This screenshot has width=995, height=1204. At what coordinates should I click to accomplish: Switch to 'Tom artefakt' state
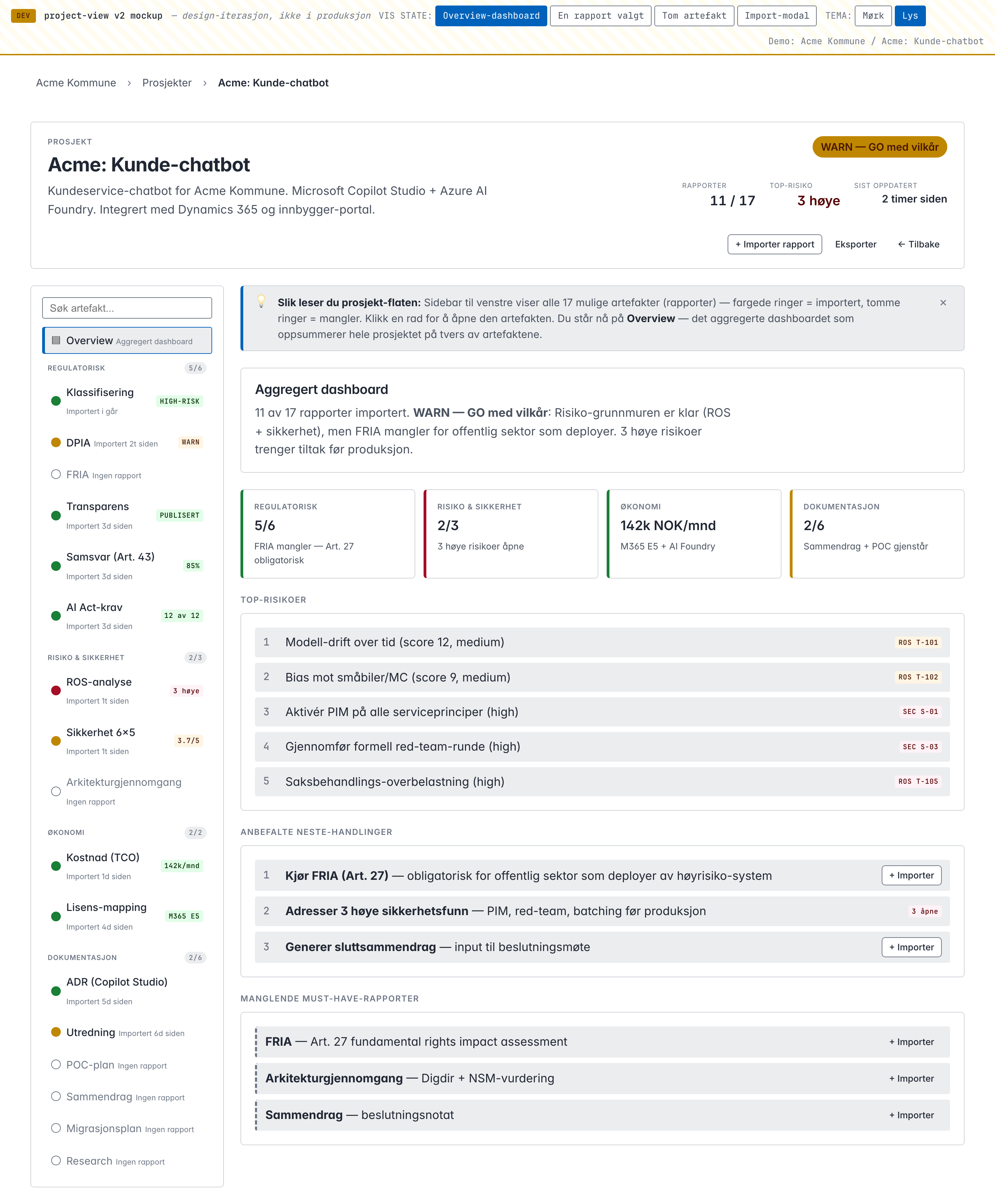point(694,16)
